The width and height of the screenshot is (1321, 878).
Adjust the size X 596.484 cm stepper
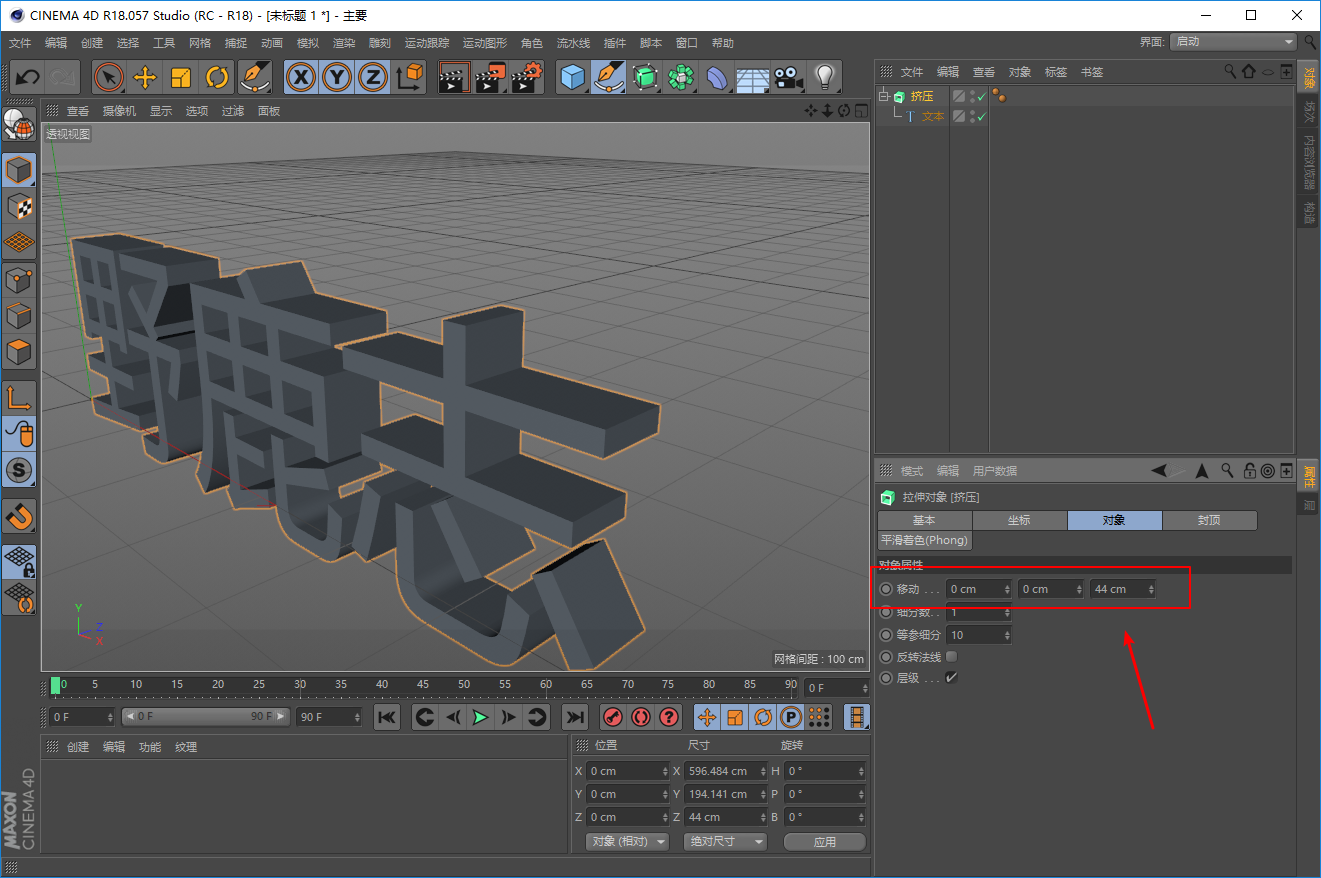[x=763, y=771]
